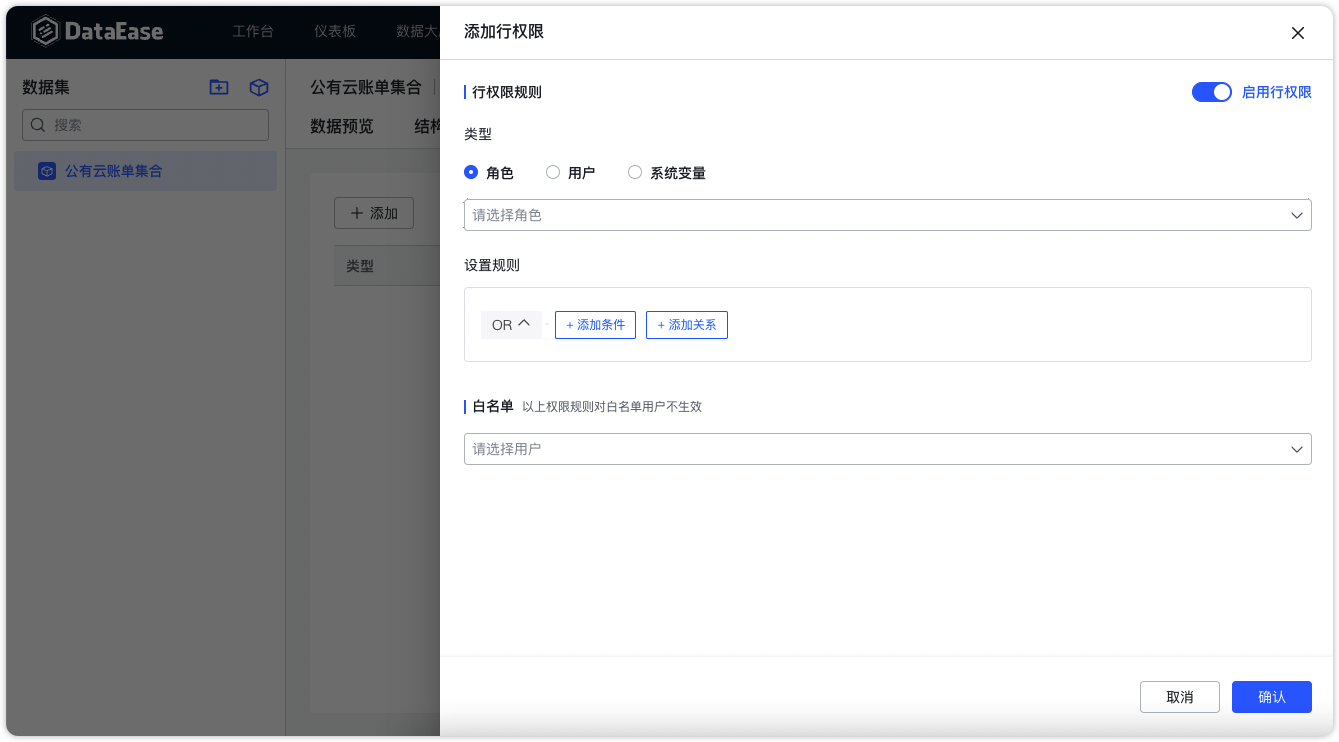Expand the OR relation selector

[511, 325]
